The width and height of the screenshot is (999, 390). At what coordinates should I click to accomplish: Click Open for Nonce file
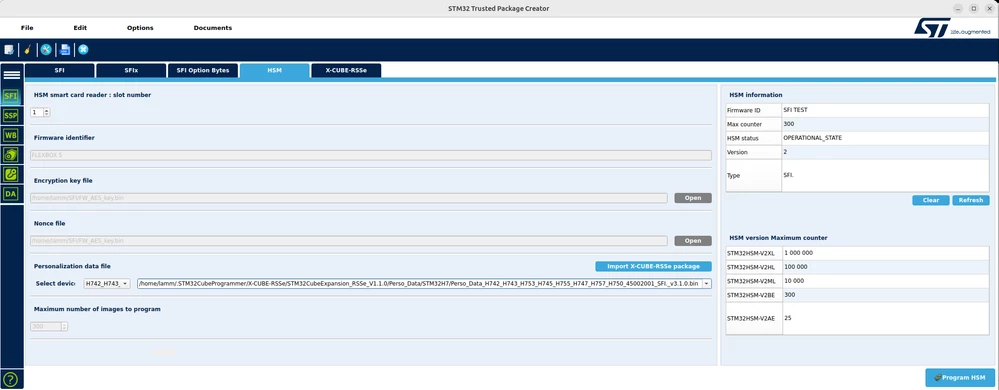(693, 241)
